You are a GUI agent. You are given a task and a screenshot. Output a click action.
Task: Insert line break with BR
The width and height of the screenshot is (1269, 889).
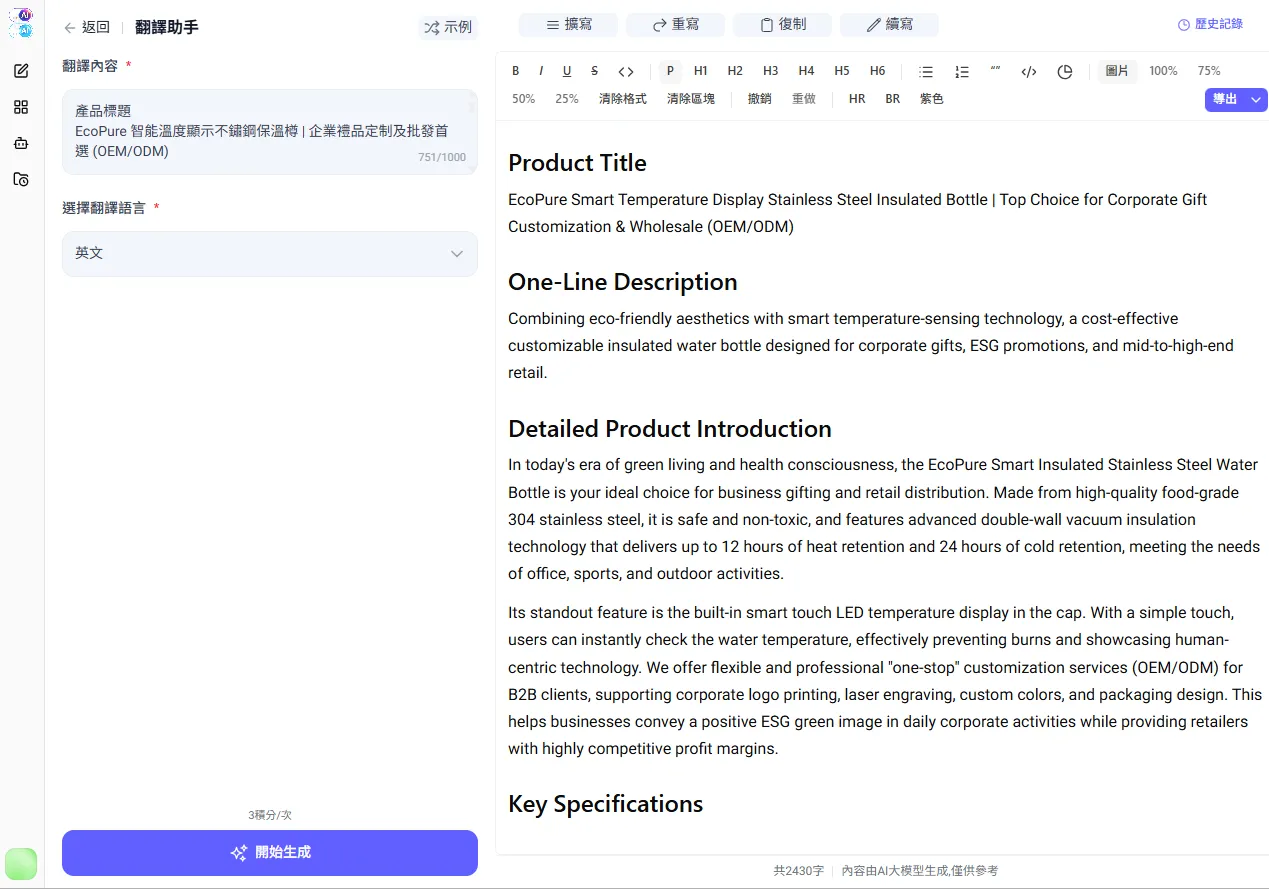[x=893, y=99]
